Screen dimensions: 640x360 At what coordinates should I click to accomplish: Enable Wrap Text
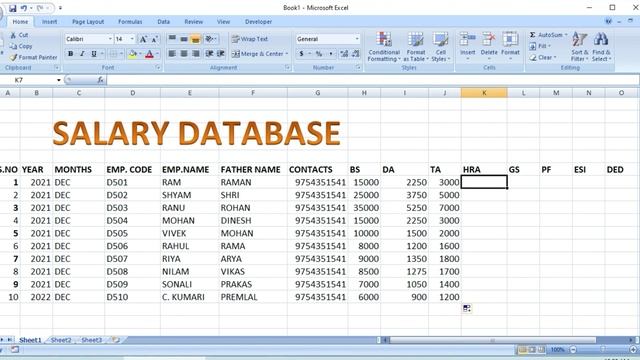(x=250, y=39)
